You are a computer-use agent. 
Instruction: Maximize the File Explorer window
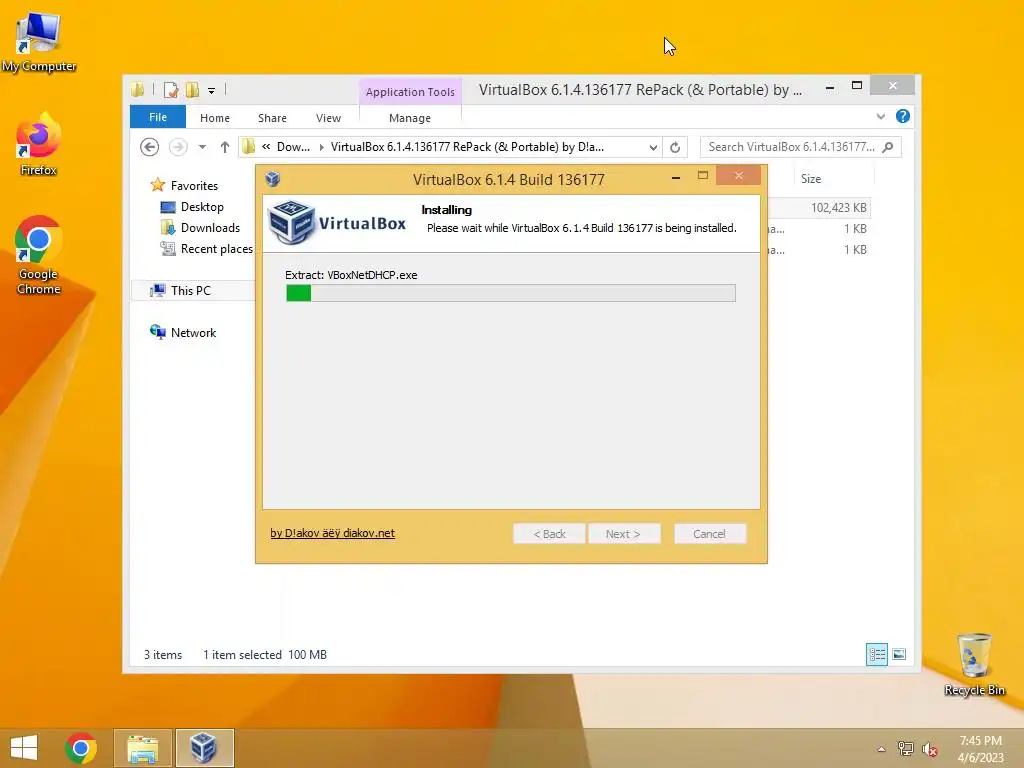tap(857, 86)
